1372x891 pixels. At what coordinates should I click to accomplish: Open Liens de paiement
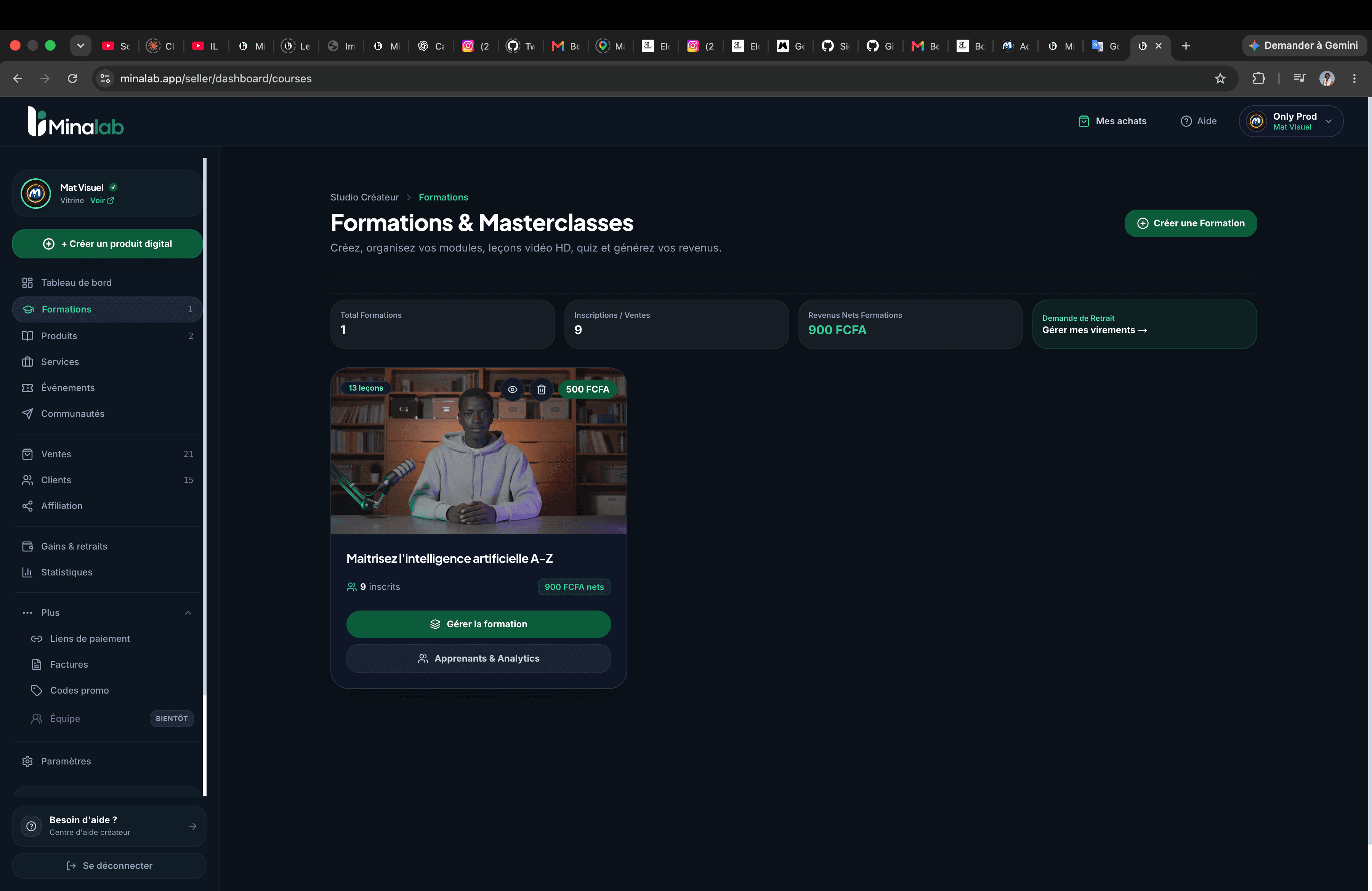pos(112,639)
